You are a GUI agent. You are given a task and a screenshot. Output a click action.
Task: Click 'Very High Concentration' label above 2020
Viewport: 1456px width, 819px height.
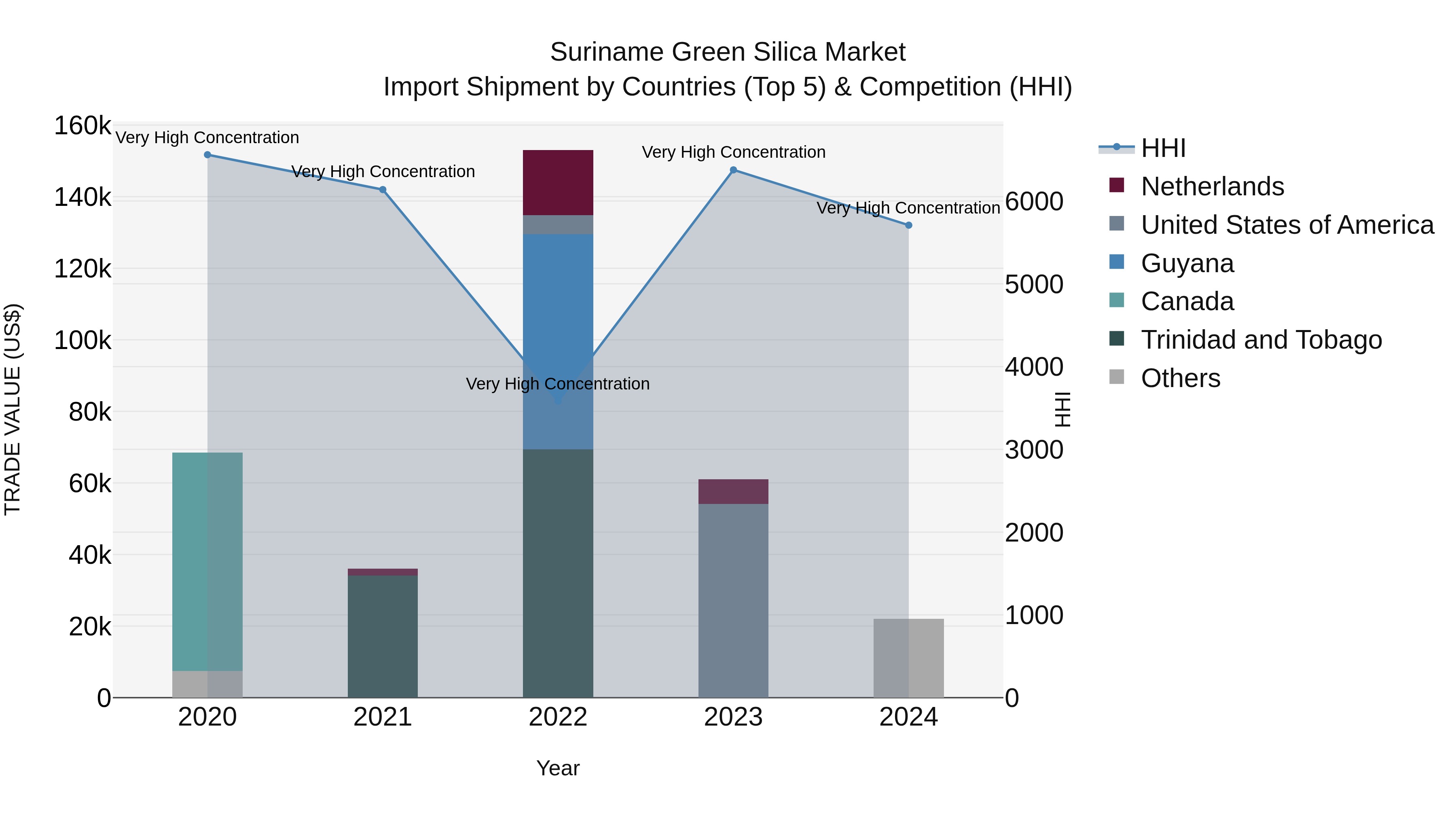[x=207, y=138]
